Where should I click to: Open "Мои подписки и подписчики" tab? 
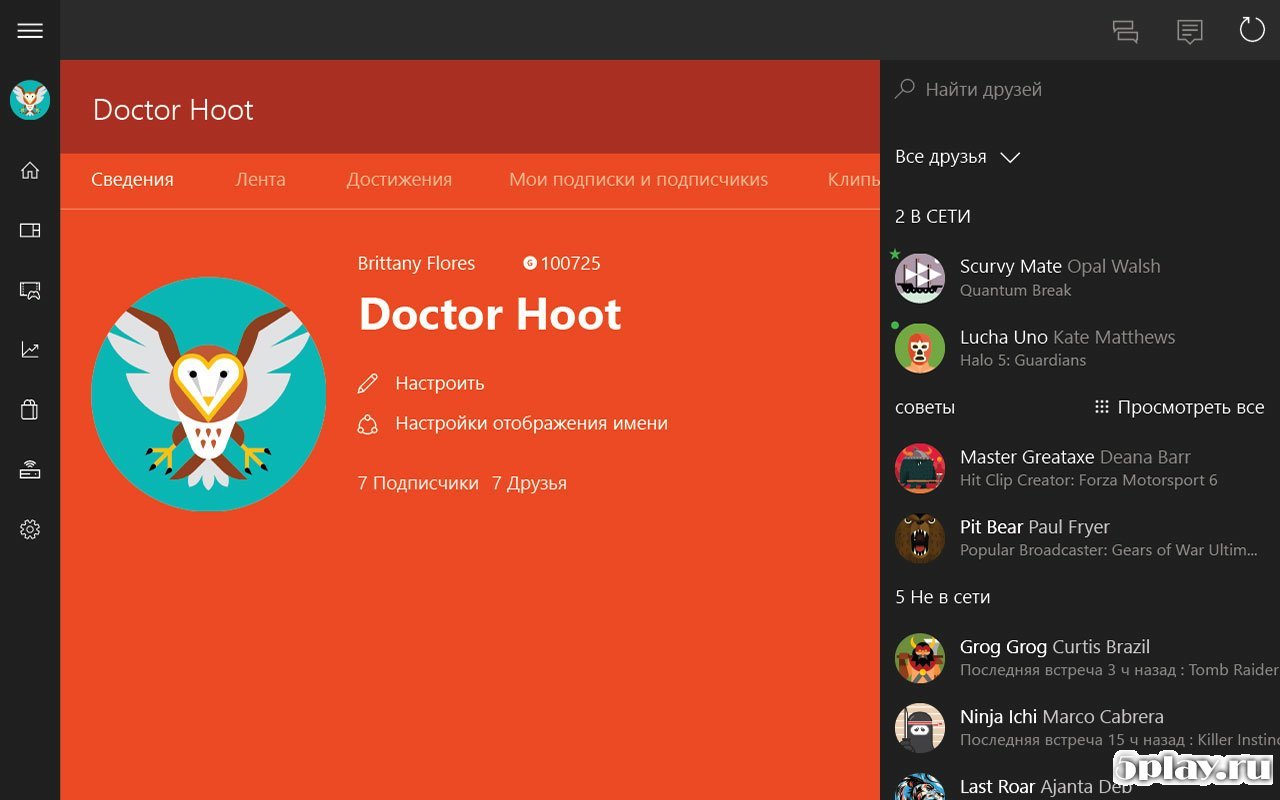pyautogui.click(x=638, y=180)
